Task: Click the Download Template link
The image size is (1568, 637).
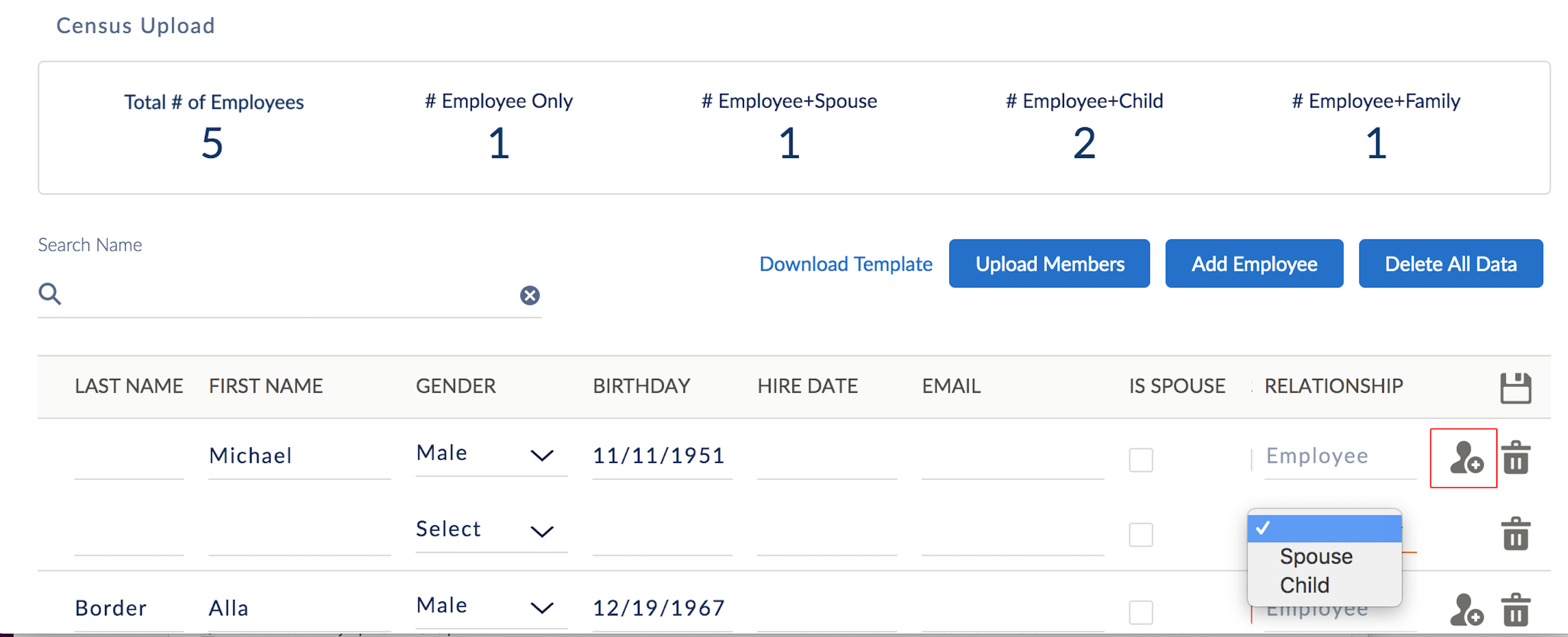Action: coord(846,264)
